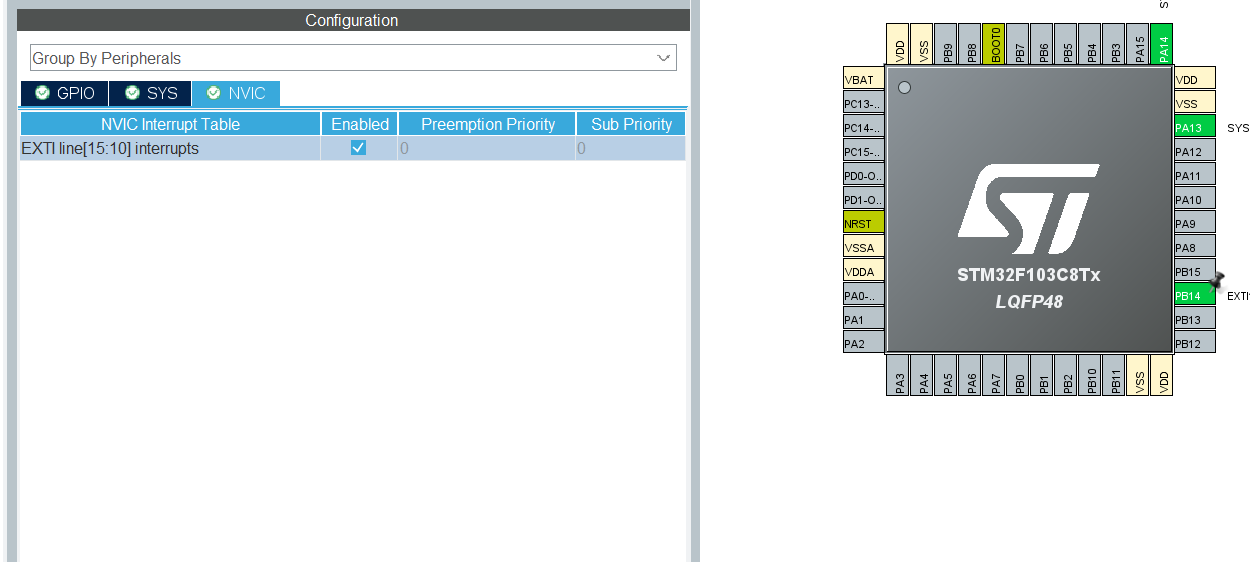Click the Preemption Priority column header
This screenshot has width=1250, height=562.
487,124
